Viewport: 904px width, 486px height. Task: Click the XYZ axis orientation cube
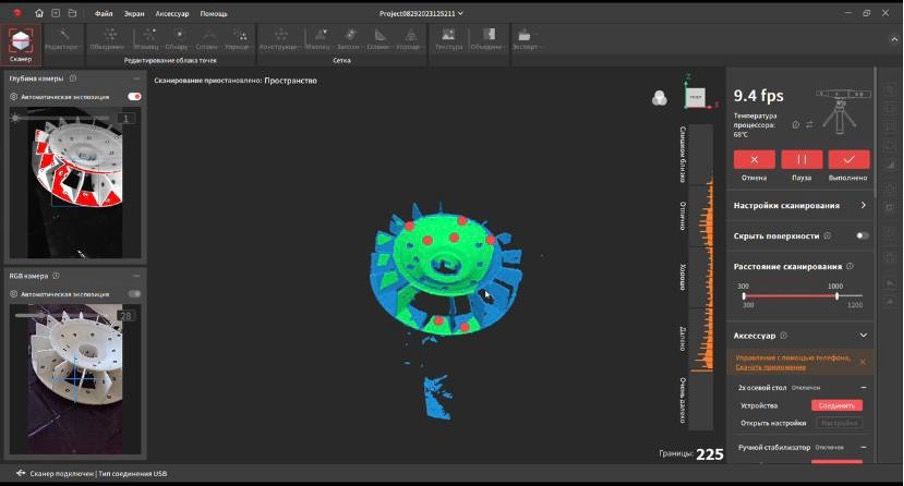694,96
